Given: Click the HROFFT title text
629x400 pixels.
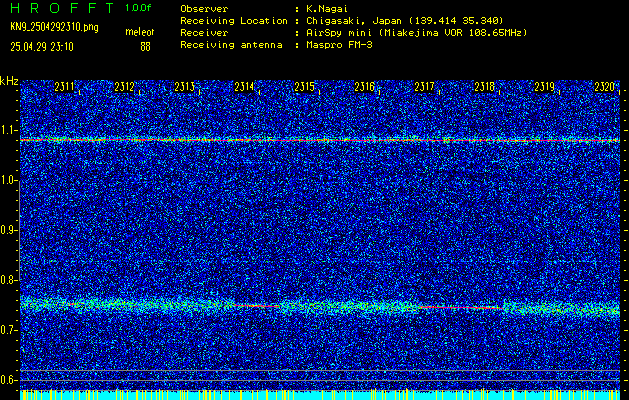Looking at the screenshot, I should tap(63, 8).
